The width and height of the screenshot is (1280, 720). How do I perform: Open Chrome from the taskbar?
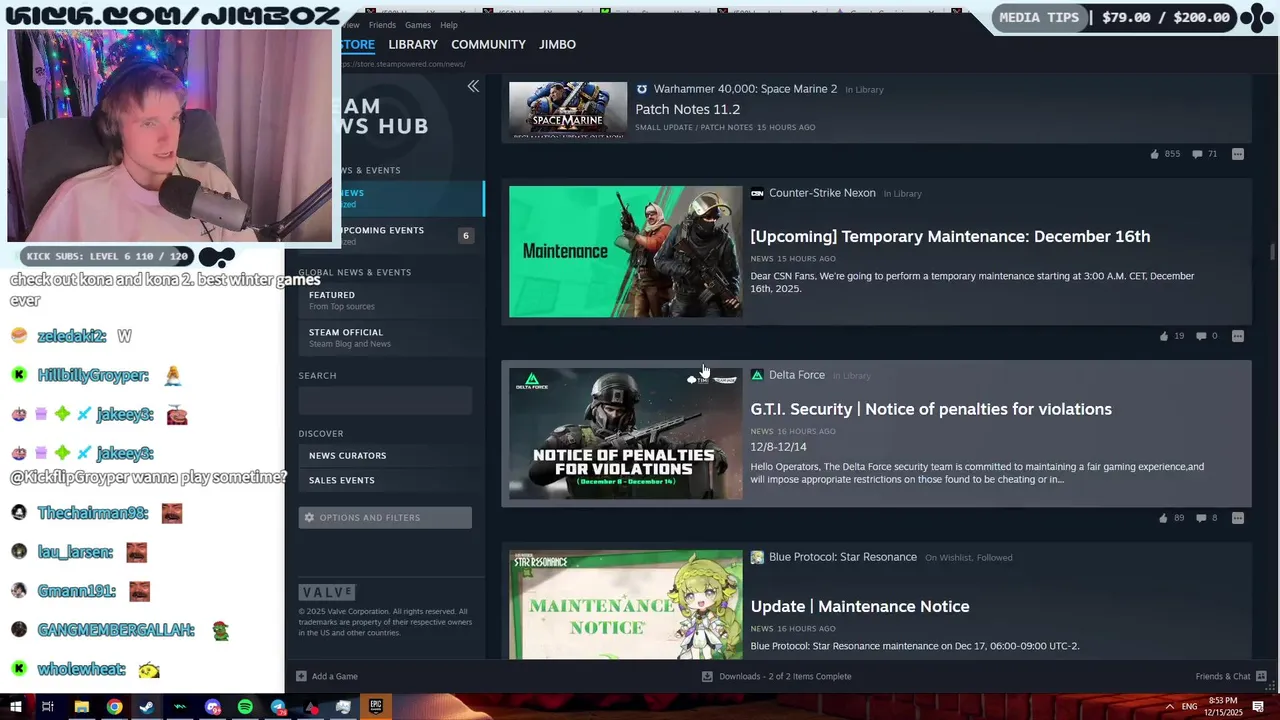[x=114, y=707]
